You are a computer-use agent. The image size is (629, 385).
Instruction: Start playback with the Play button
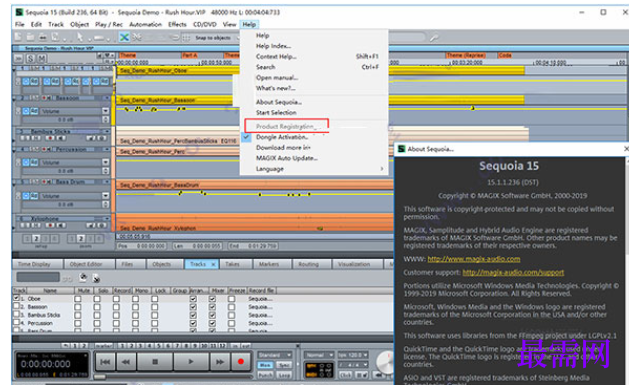(x=191, y=362)
